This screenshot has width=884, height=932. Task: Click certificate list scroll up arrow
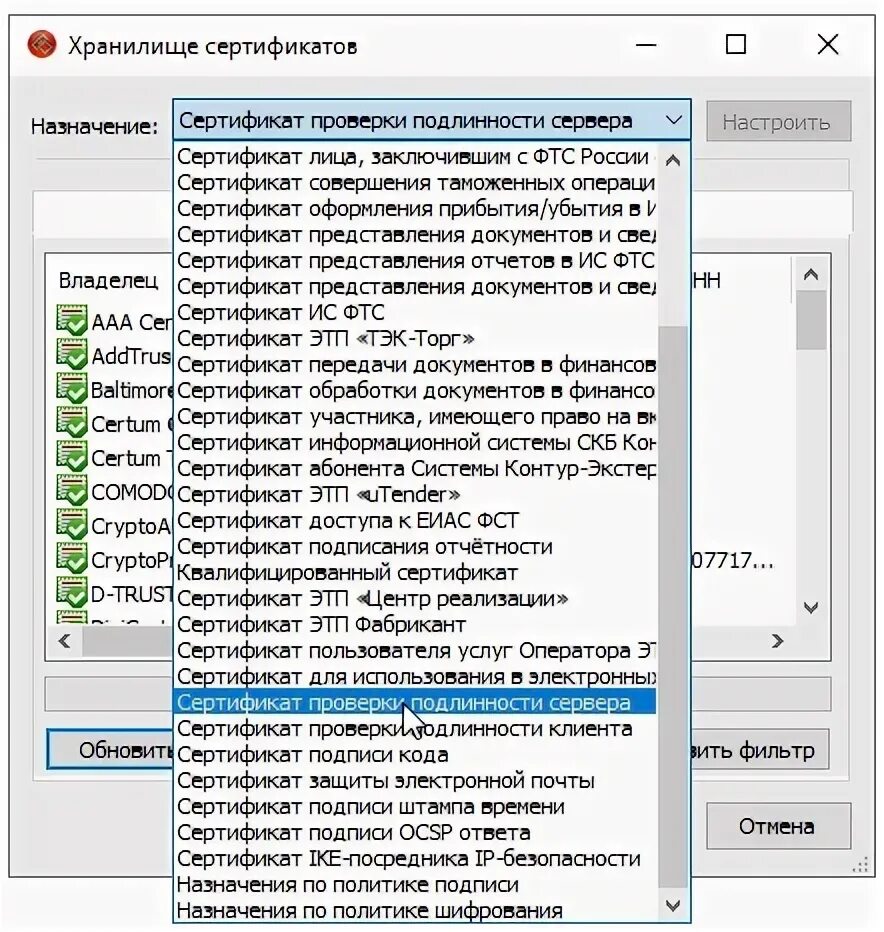point(811,275)
